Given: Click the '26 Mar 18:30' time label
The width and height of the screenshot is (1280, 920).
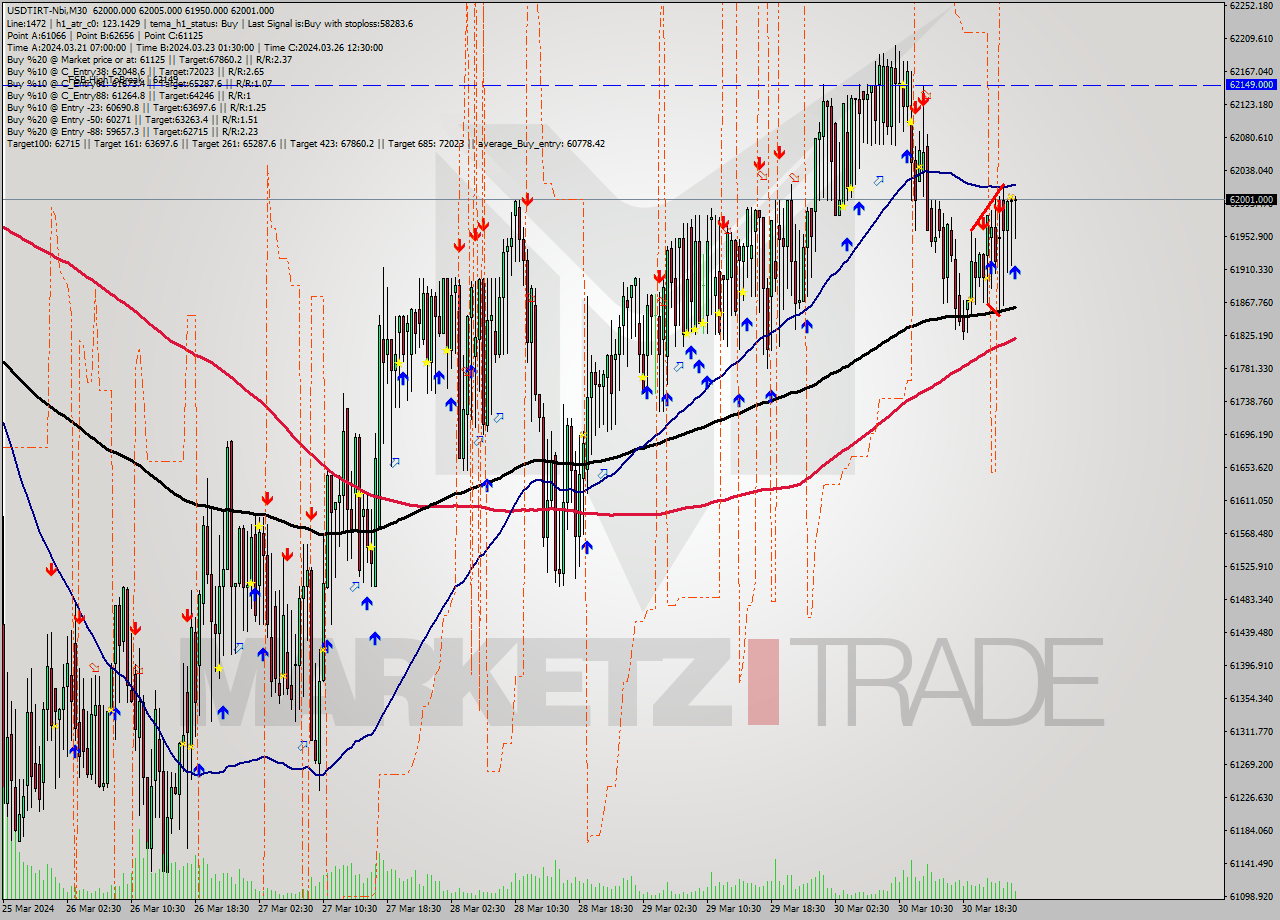Looking at the screenshot, I should (x=222, y=909).
